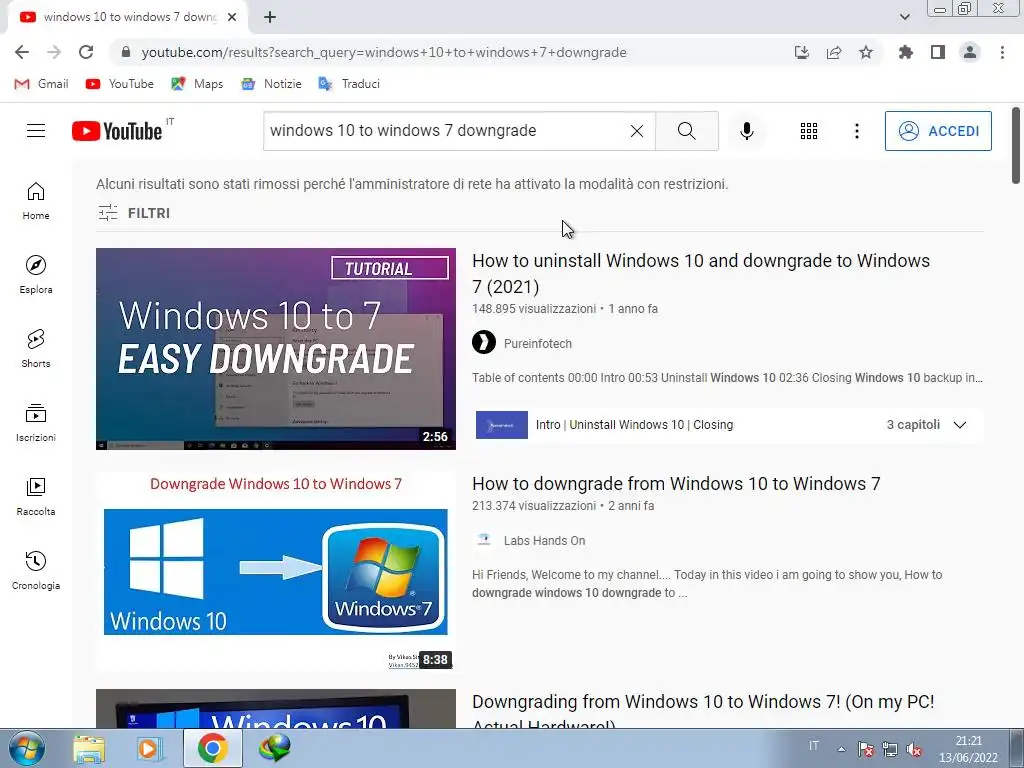Open Windows Start orb
This screenshot has height=768, width=1024.
pyautogui.click(x=26, y=748)
